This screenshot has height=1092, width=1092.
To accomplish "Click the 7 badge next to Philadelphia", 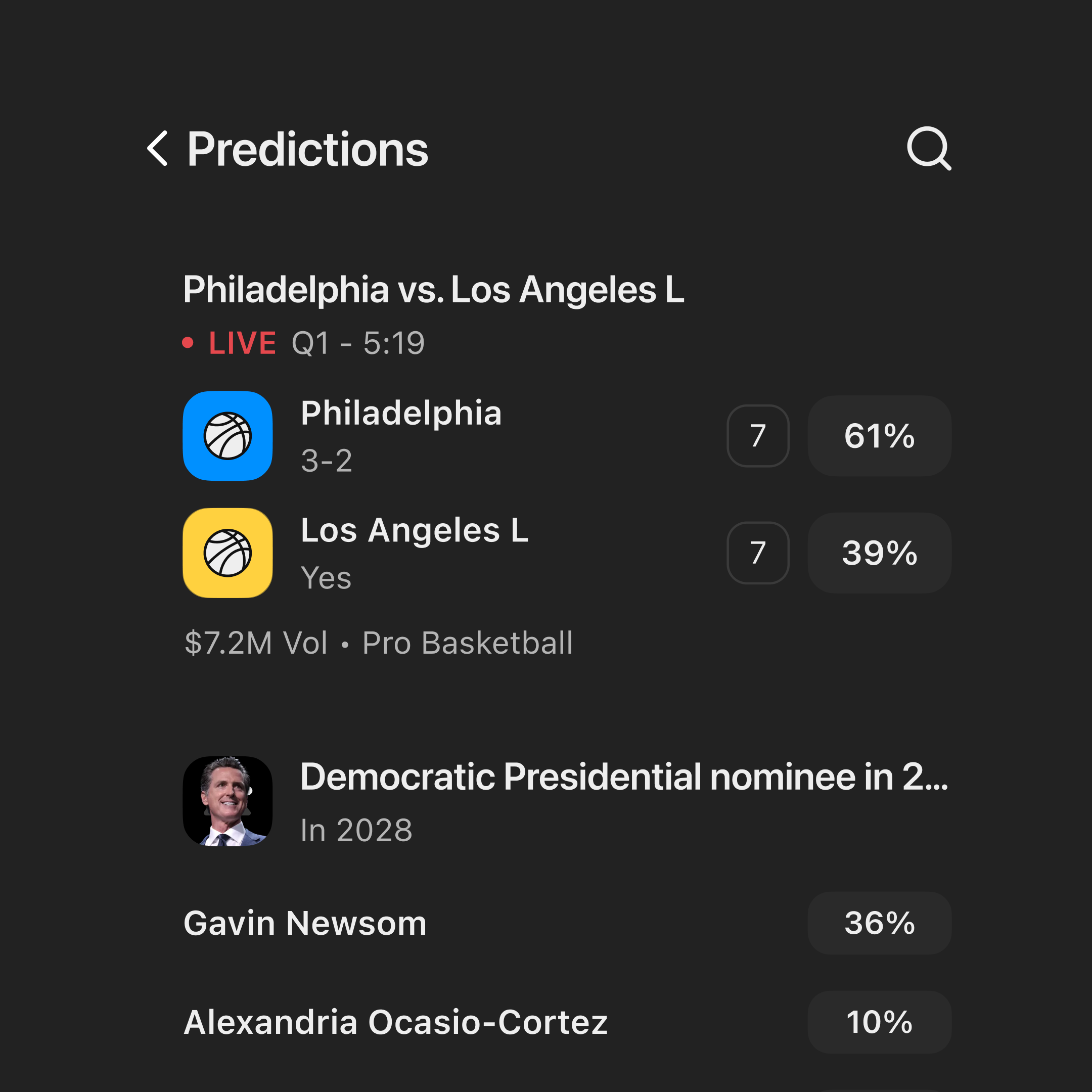I will (x=757, y=436).
